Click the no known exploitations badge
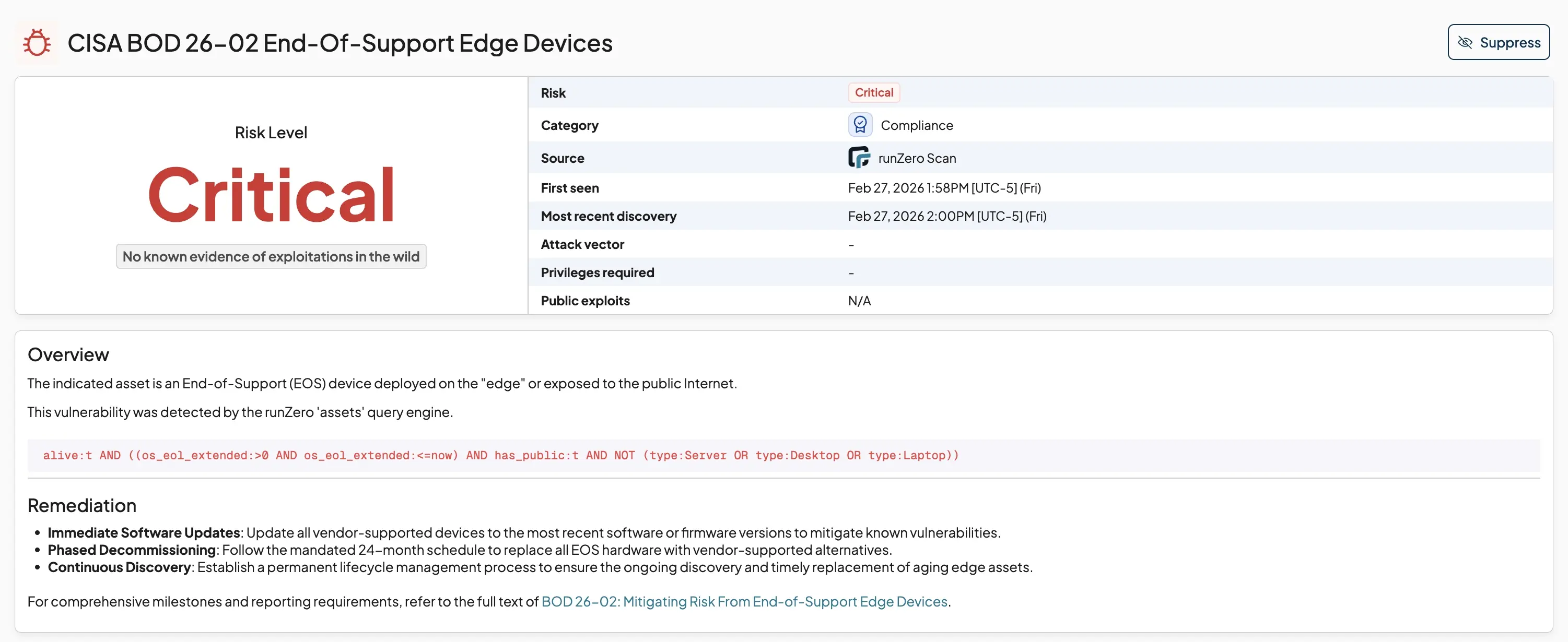The width and height of the screenshot is (1568, 642). click(271, 256)
